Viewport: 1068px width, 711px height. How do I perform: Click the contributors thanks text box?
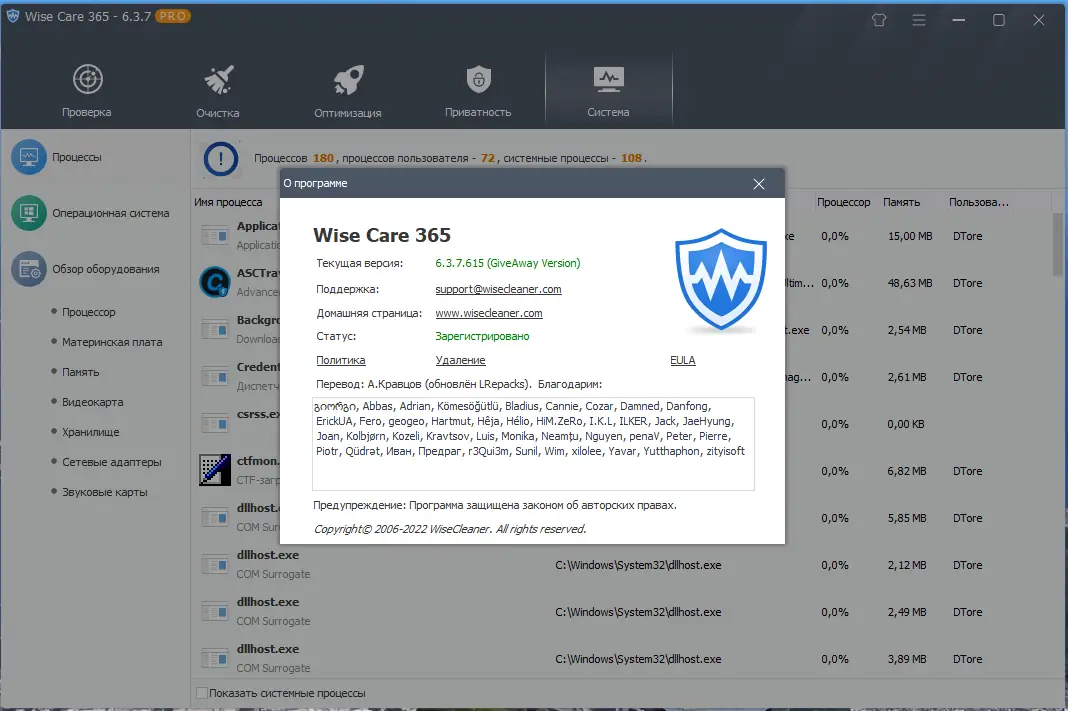pos(533,443)
